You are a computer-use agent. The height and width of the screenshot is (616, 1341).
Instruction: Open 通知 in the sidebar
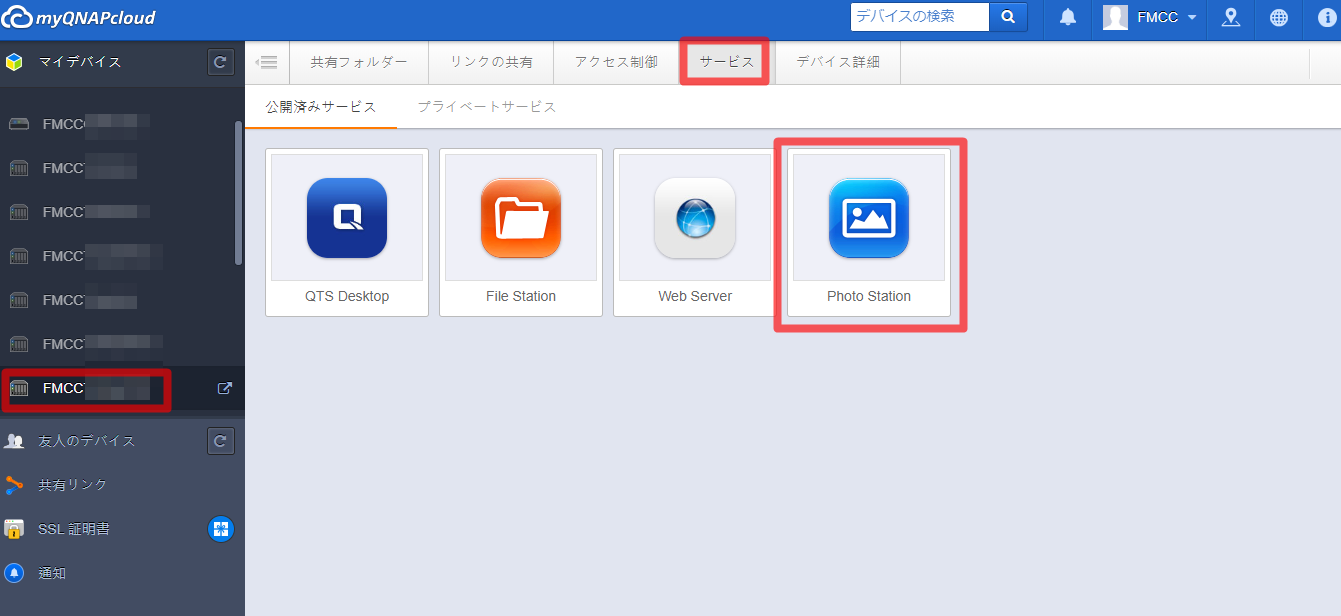click(x=52, y=573)
